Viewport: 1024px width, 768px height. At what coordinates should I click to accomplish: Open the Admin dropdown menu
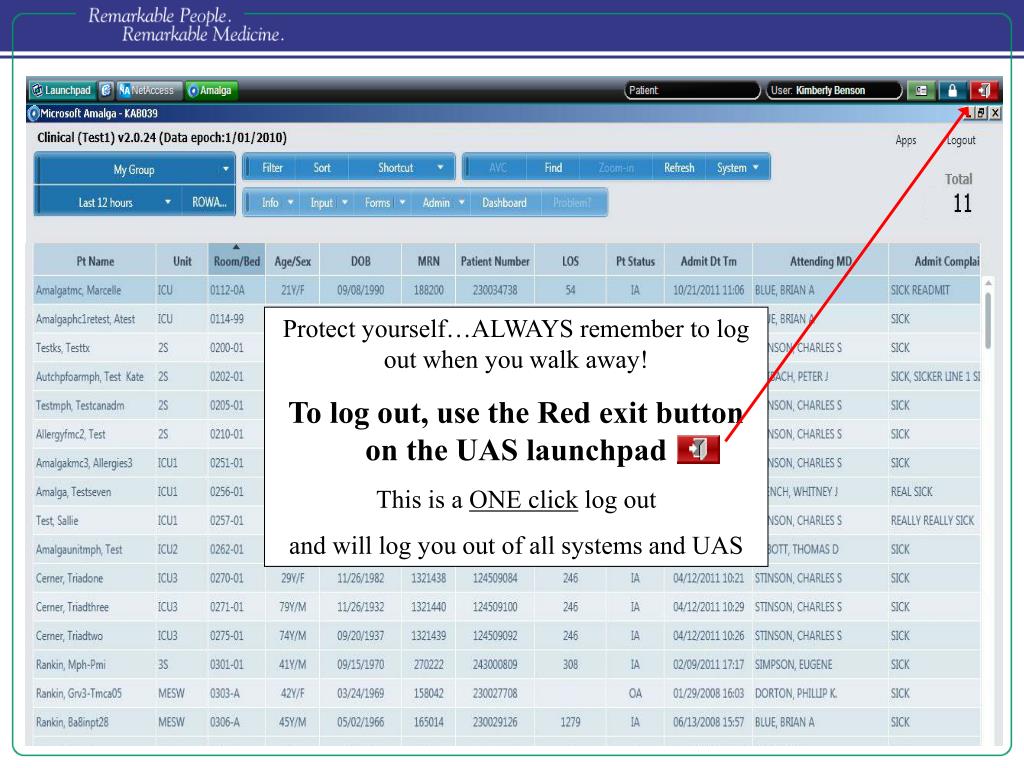click(443, 202)
